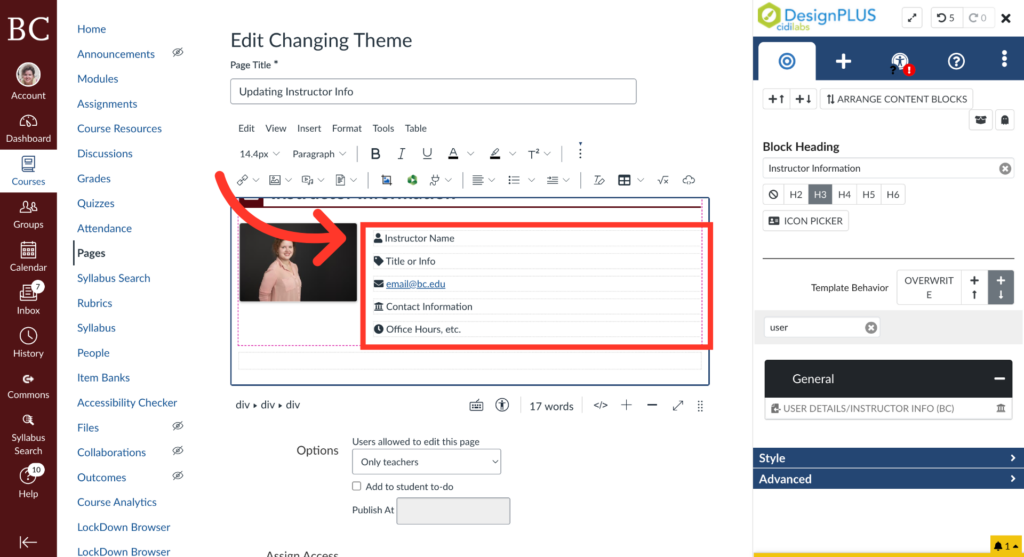Go to the Dashboard

(x=28, y=129)
